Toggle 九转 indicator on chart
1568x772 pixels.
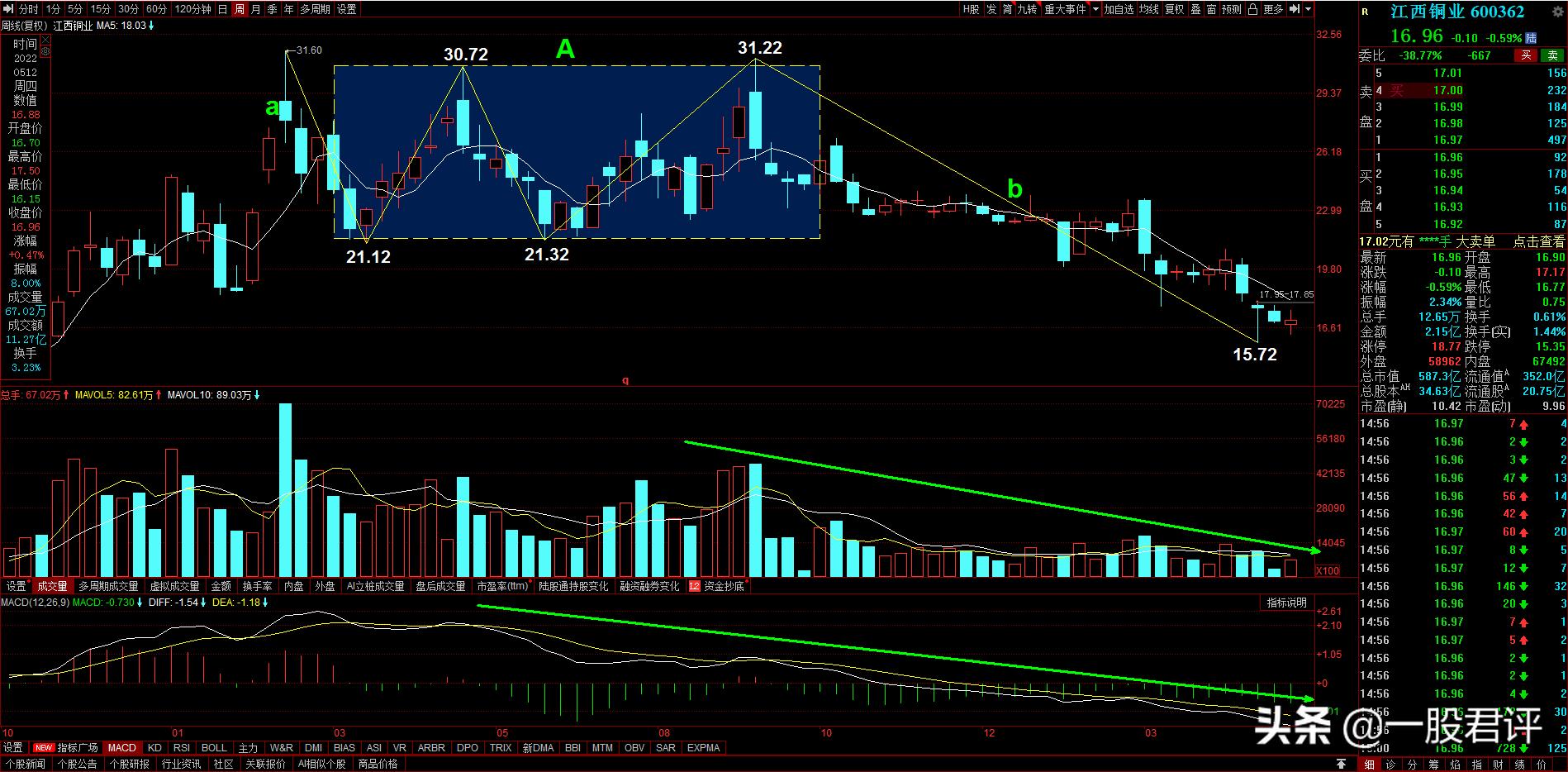point(1027,9)
